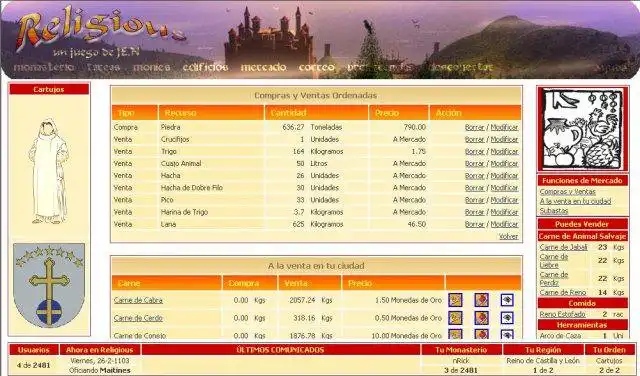
Task: Open the monasterio menu in the banner
Action: point(44,67)
